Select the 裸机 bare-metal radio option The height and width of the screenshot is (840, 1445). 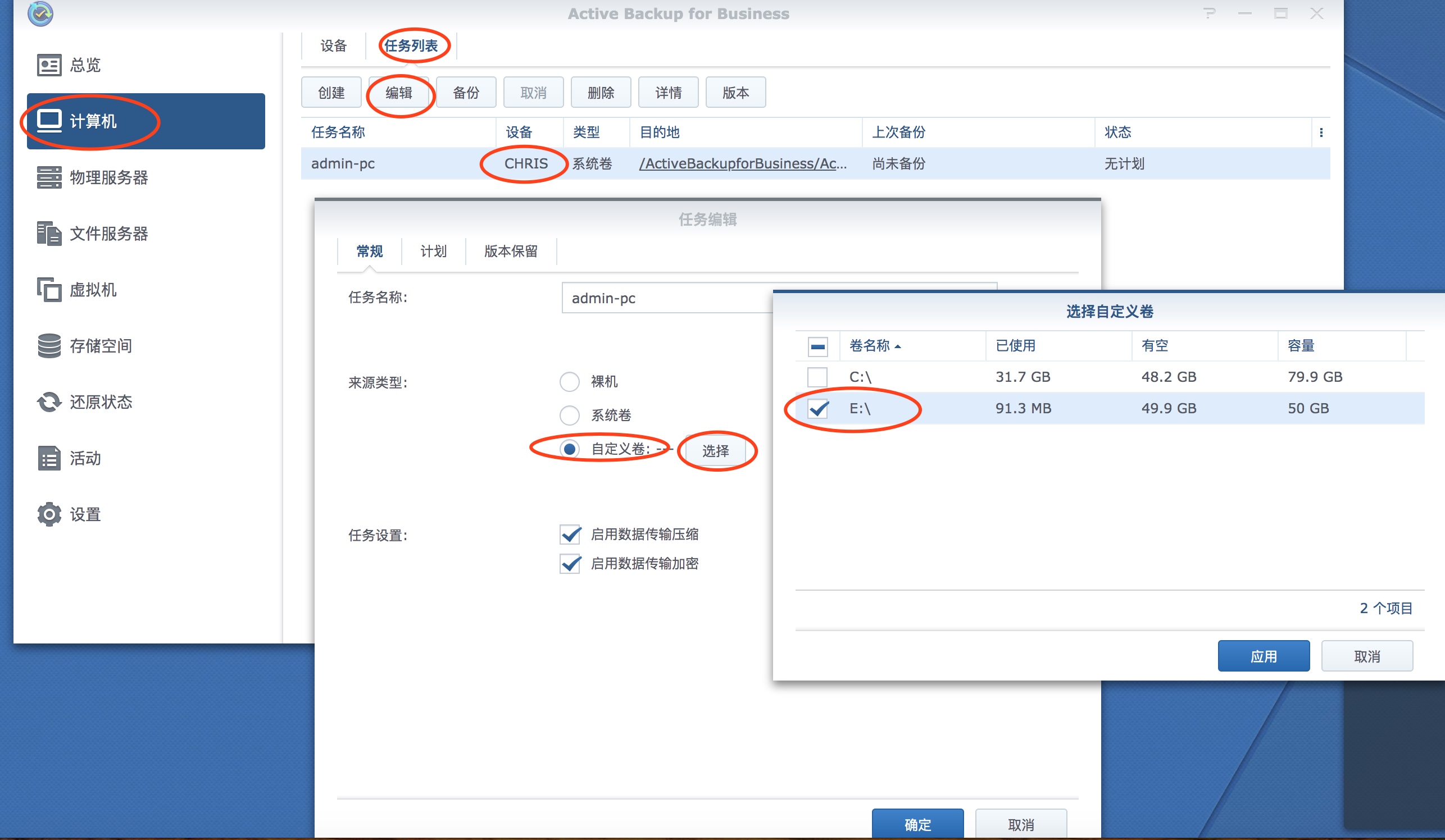(569, 382)
